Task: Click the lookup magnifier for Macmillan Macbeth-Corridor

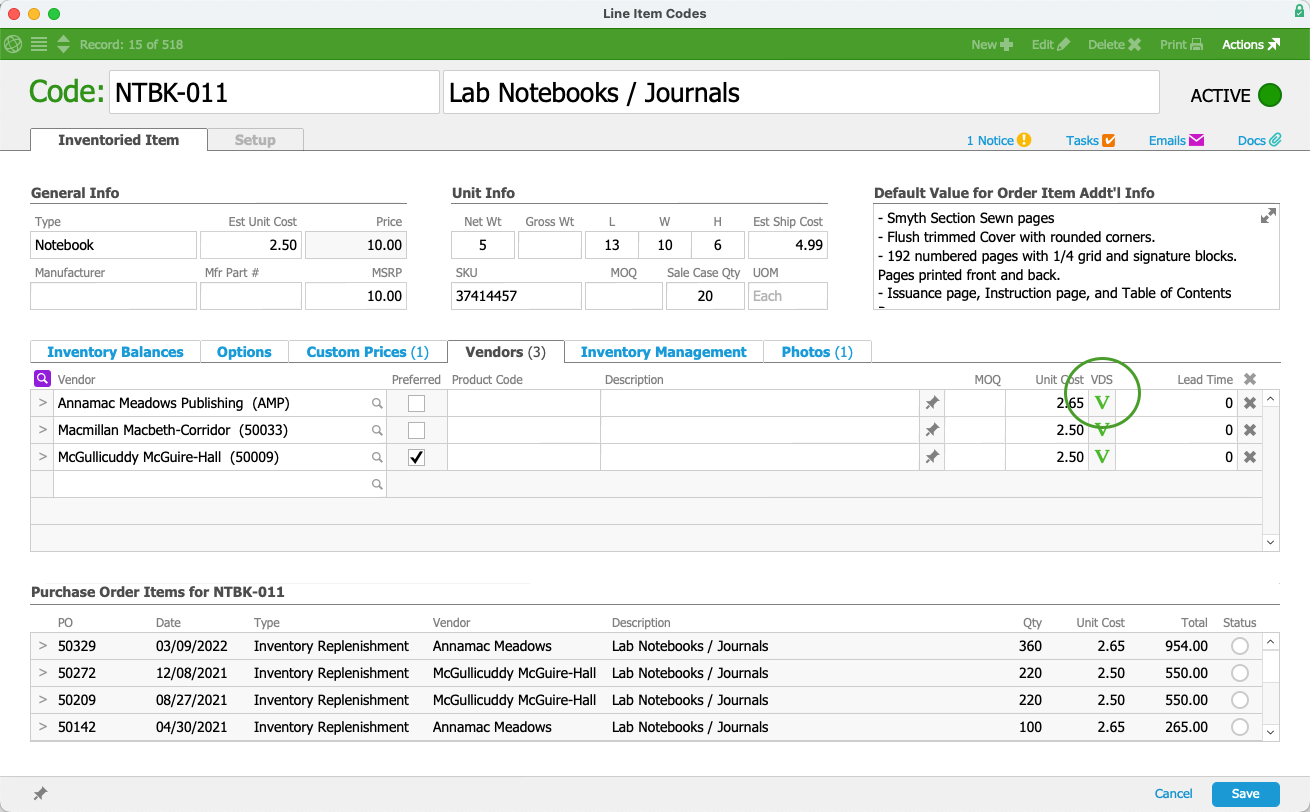Action: [x=377, y=430]
